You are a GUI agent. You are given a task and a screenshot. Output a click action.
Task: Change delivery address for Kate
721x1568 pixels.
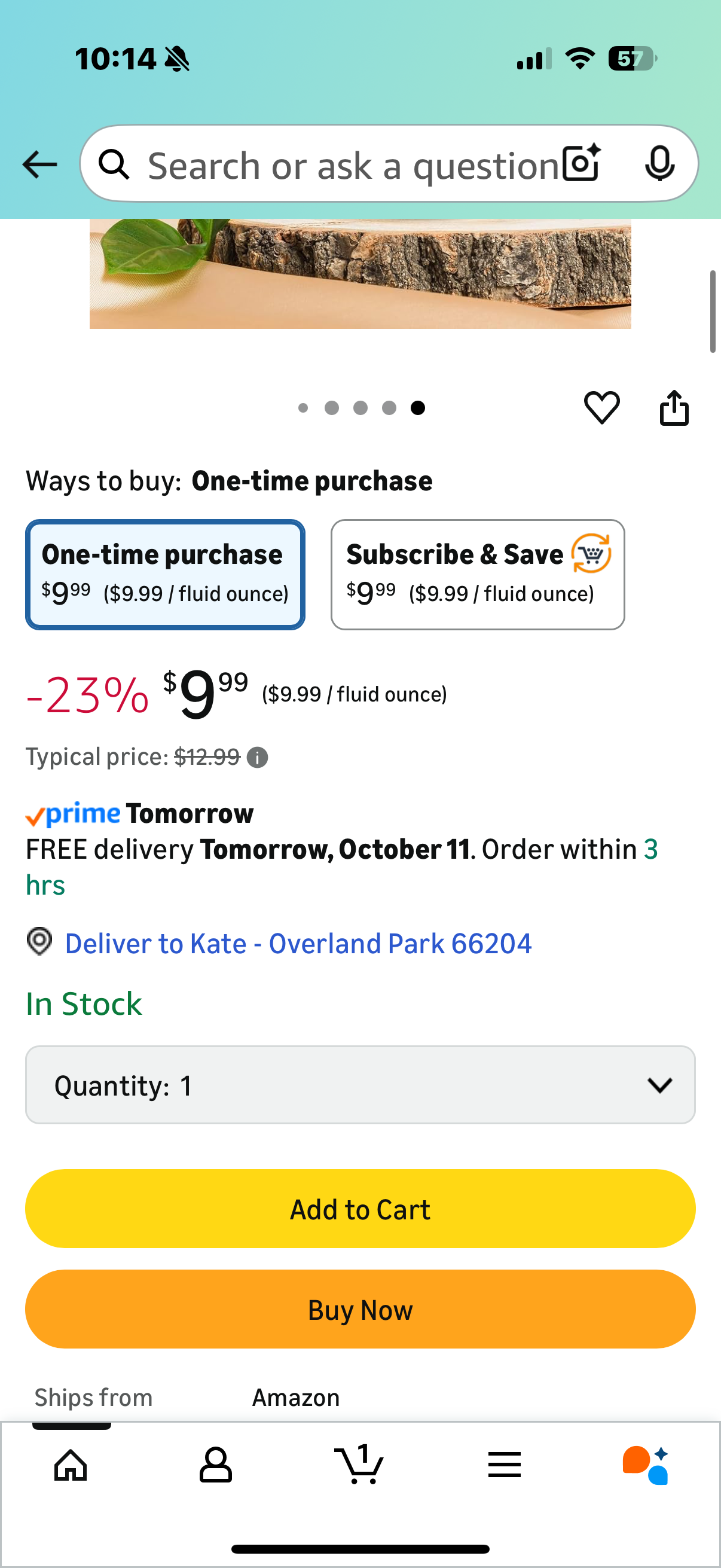298,944
